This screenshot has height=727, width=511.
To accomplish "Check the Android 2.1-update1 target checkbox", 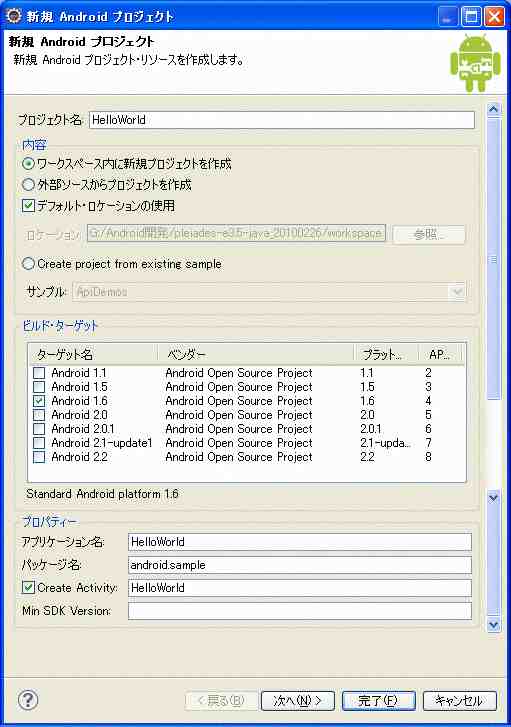I will (39, 443).
